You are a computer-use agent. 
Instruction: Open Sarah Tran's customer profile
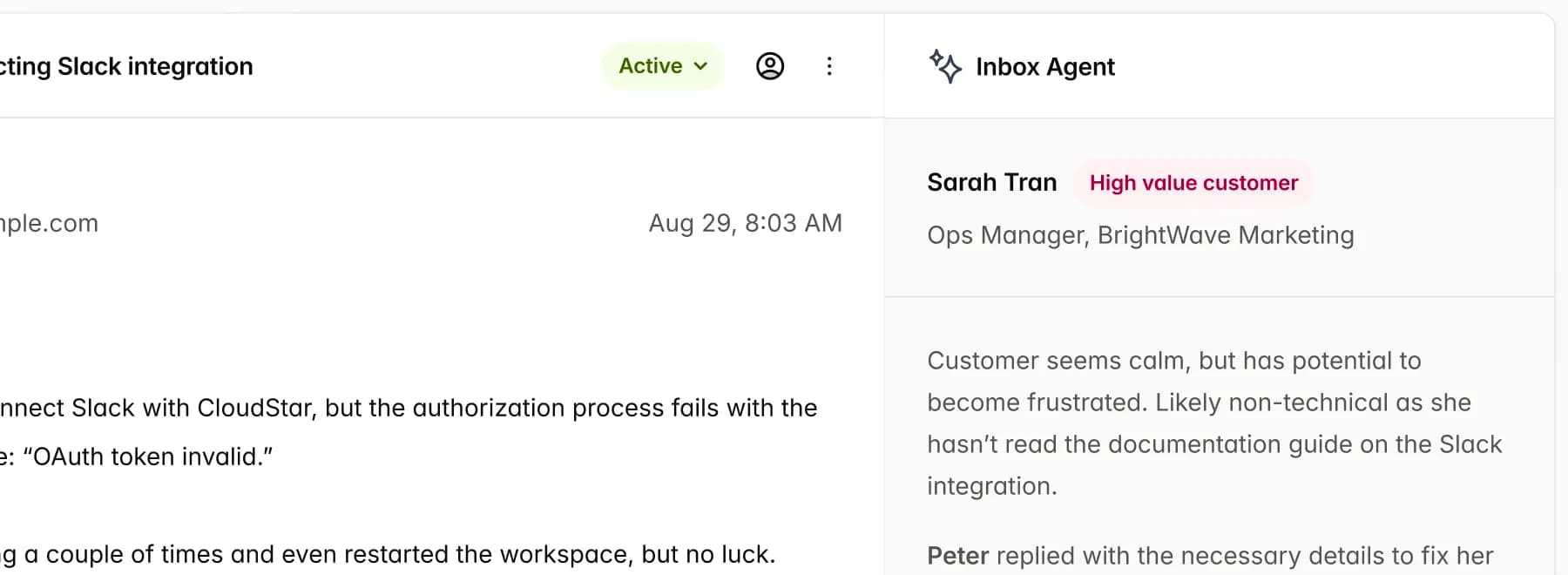(x=991, y=182)
